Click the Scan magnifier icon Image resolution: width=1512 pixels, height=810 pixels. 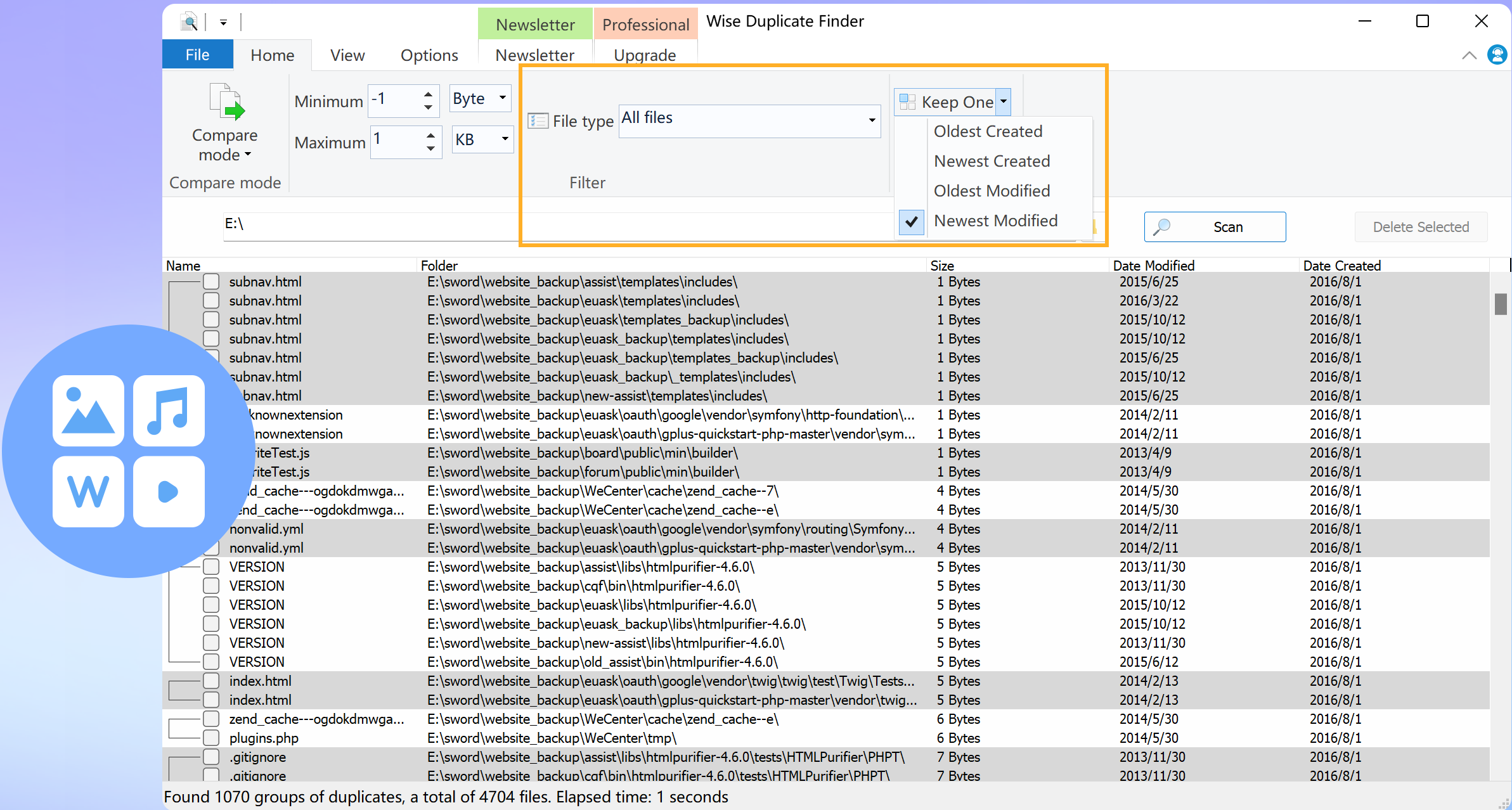[x=1161, y=227]
